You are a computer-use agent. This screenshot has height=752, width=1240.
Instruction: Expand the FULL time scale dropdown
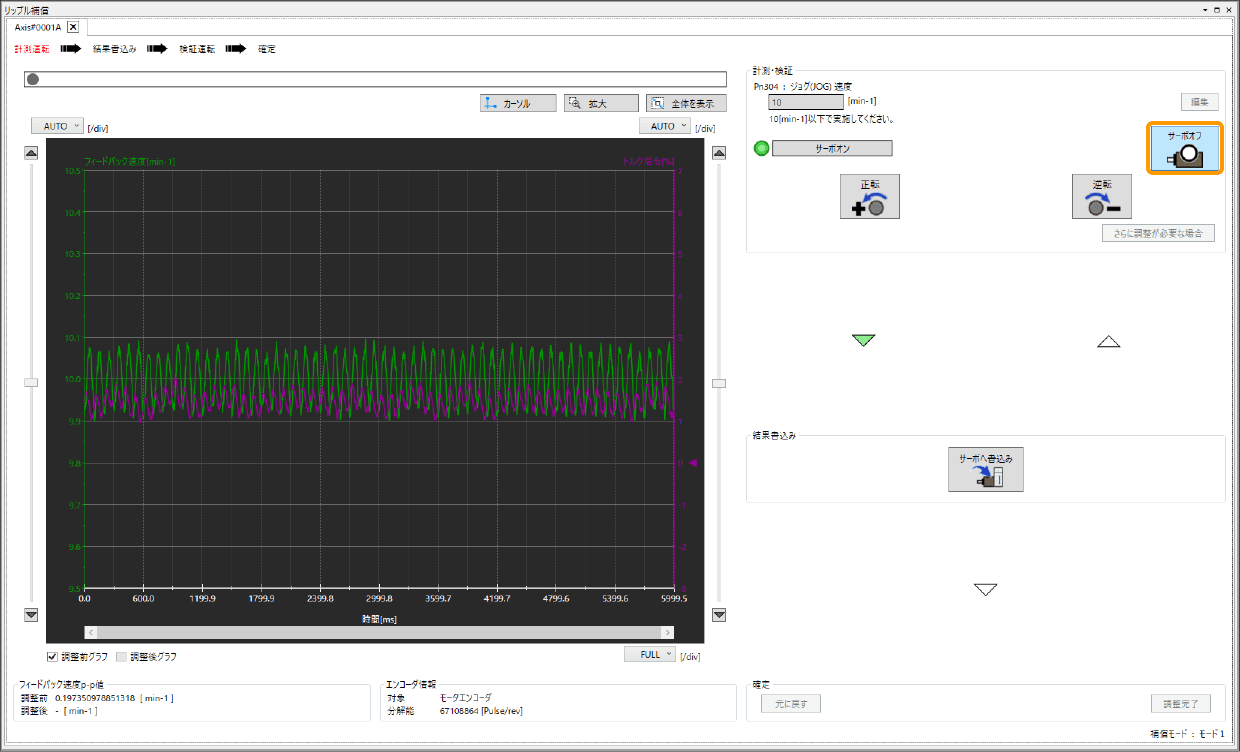coord(649,654)
